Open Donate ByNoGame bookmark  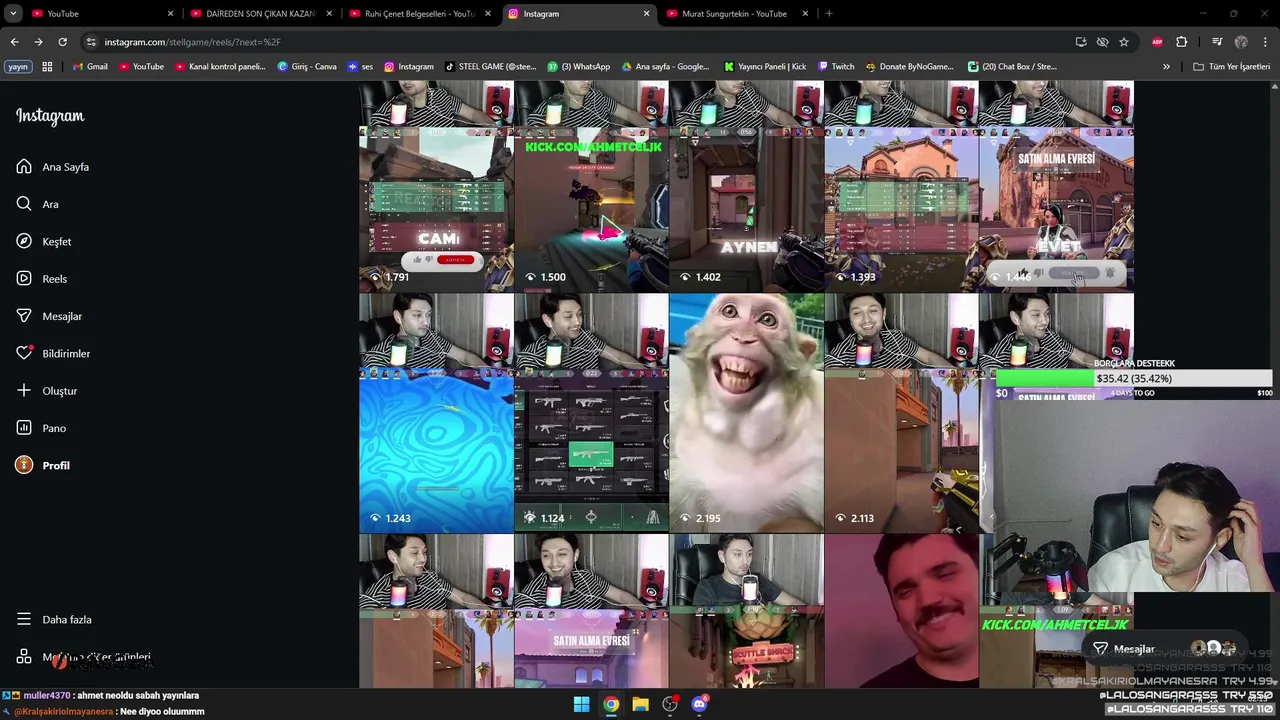click(x=909, y=67)
